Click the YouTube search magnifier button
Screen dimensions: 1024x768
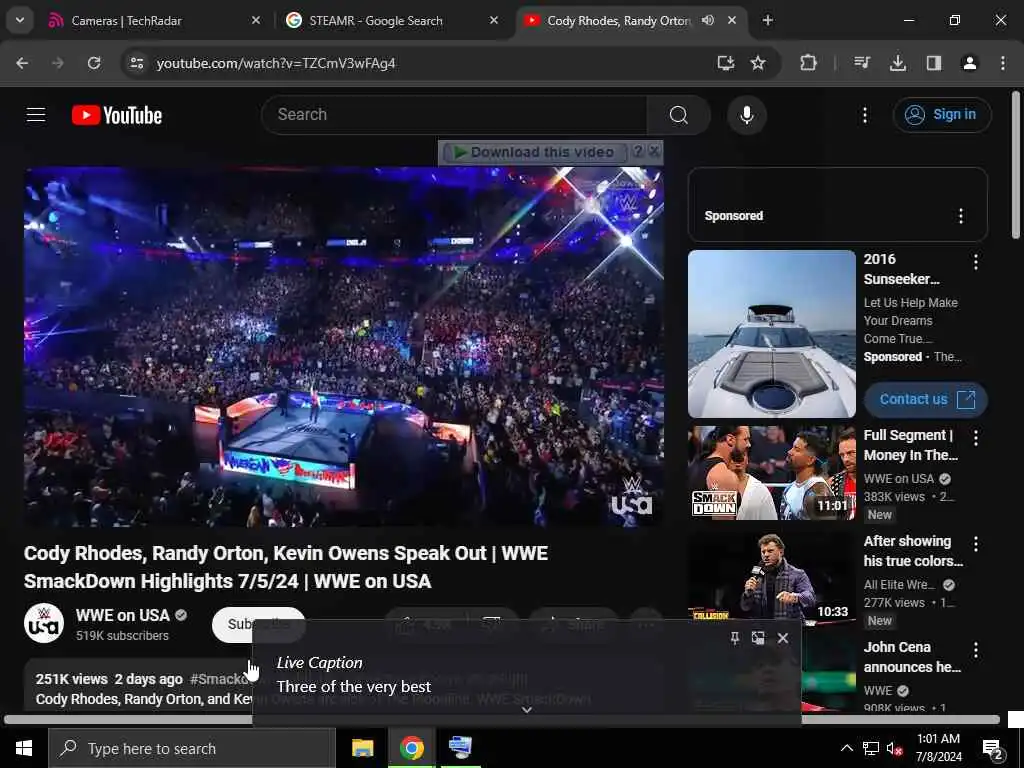[x=679, y=115]
